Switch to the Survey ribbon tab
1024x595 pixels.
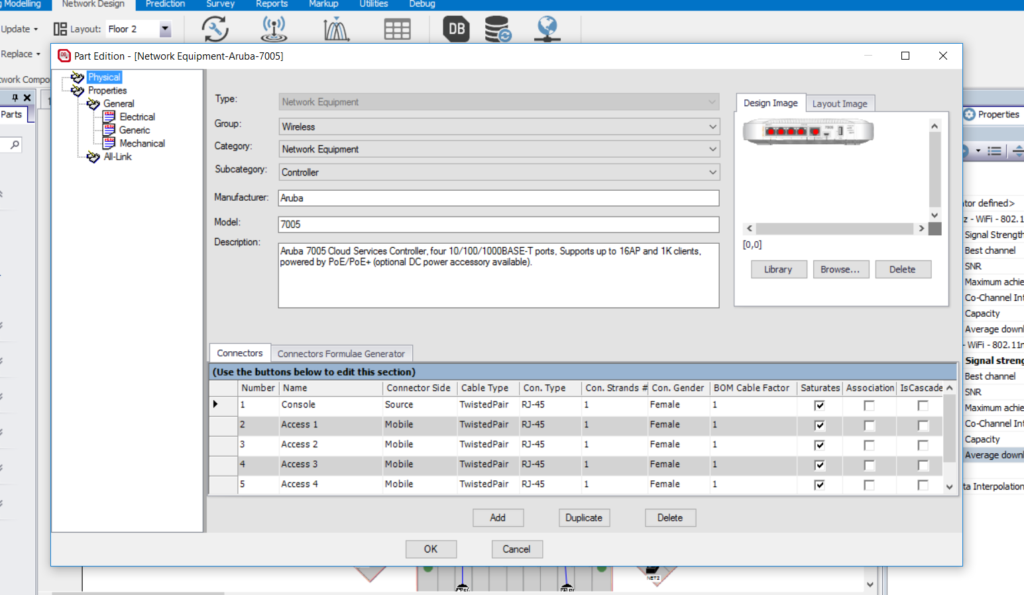click(x=220, y=4)
